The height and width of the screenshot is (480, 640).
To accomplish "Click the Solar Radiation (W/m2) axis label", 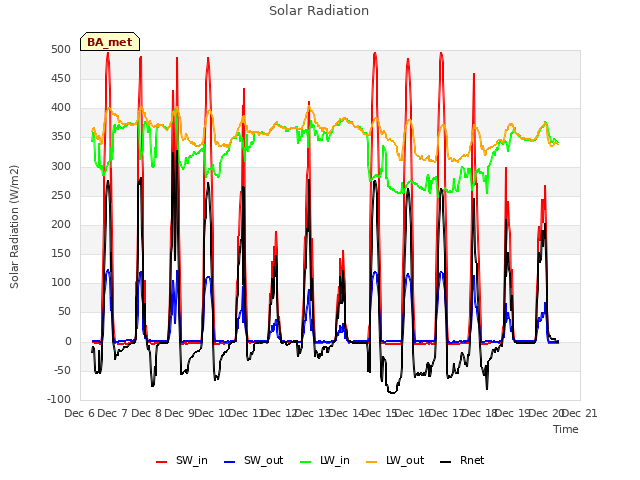I will [14, 227].
